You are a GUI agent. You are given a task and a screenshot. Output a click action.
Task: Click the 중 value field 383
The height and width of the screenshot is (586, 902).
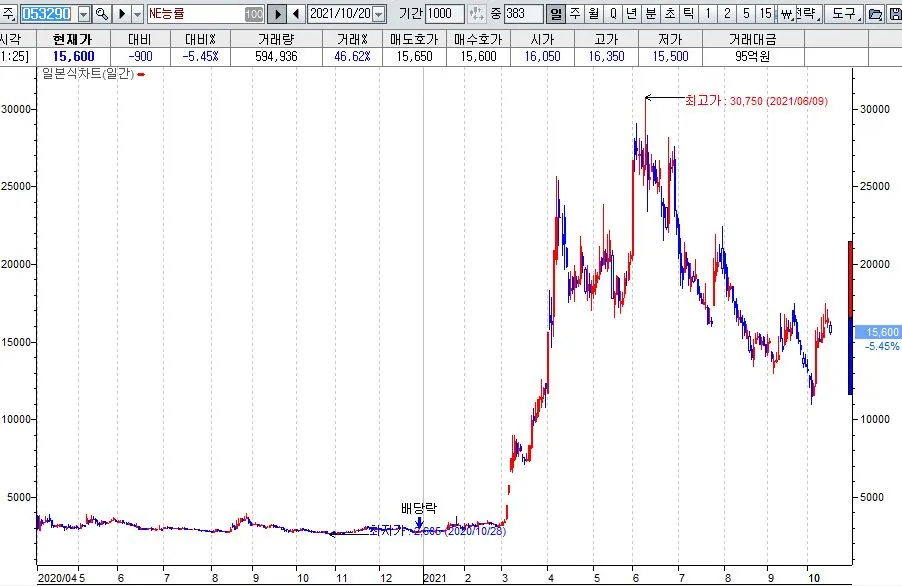click(523, 13)
